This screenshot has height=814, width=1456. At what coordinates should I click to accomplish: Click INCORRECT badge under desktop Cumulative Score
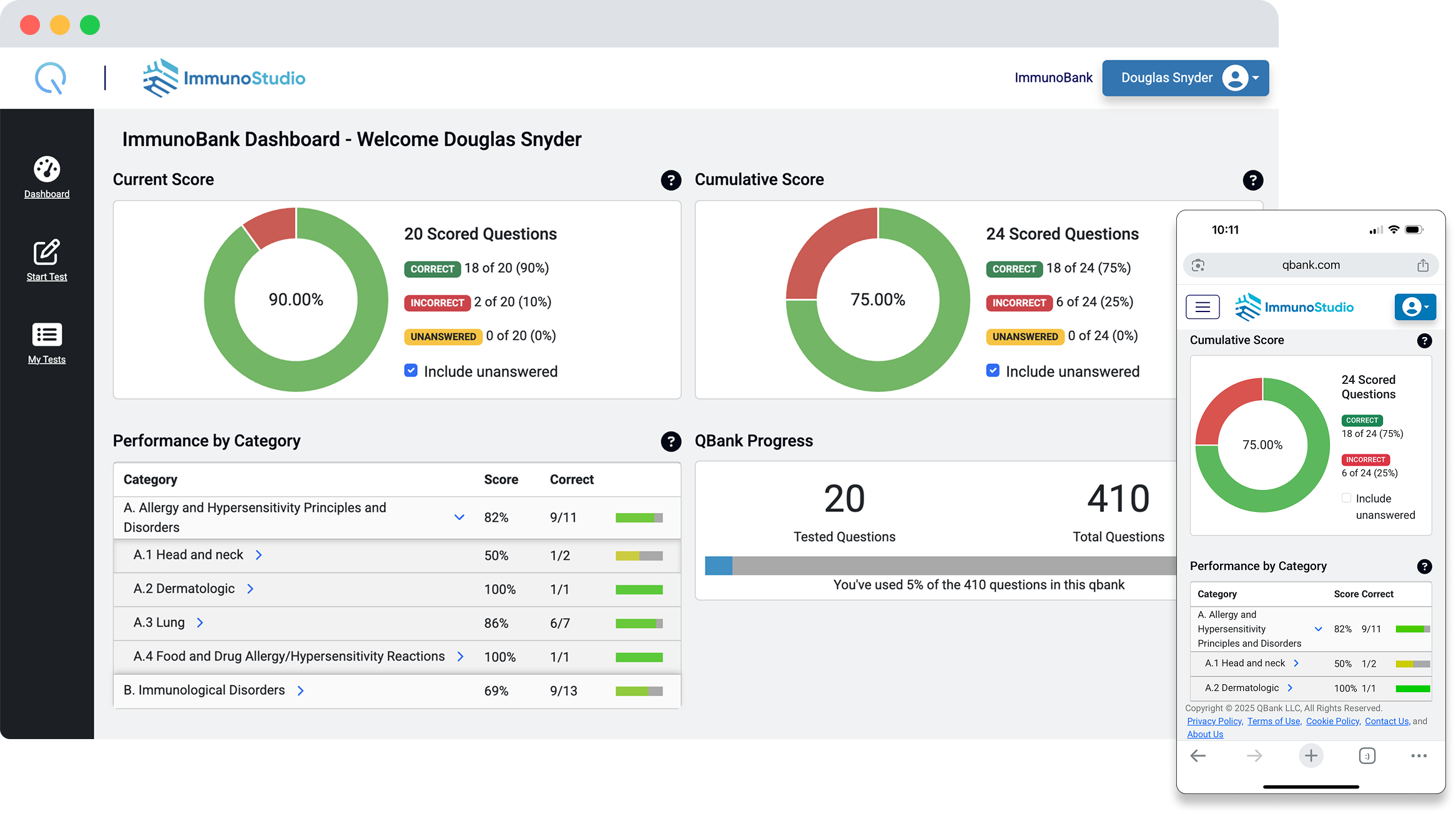click(x=1019, y=303)
